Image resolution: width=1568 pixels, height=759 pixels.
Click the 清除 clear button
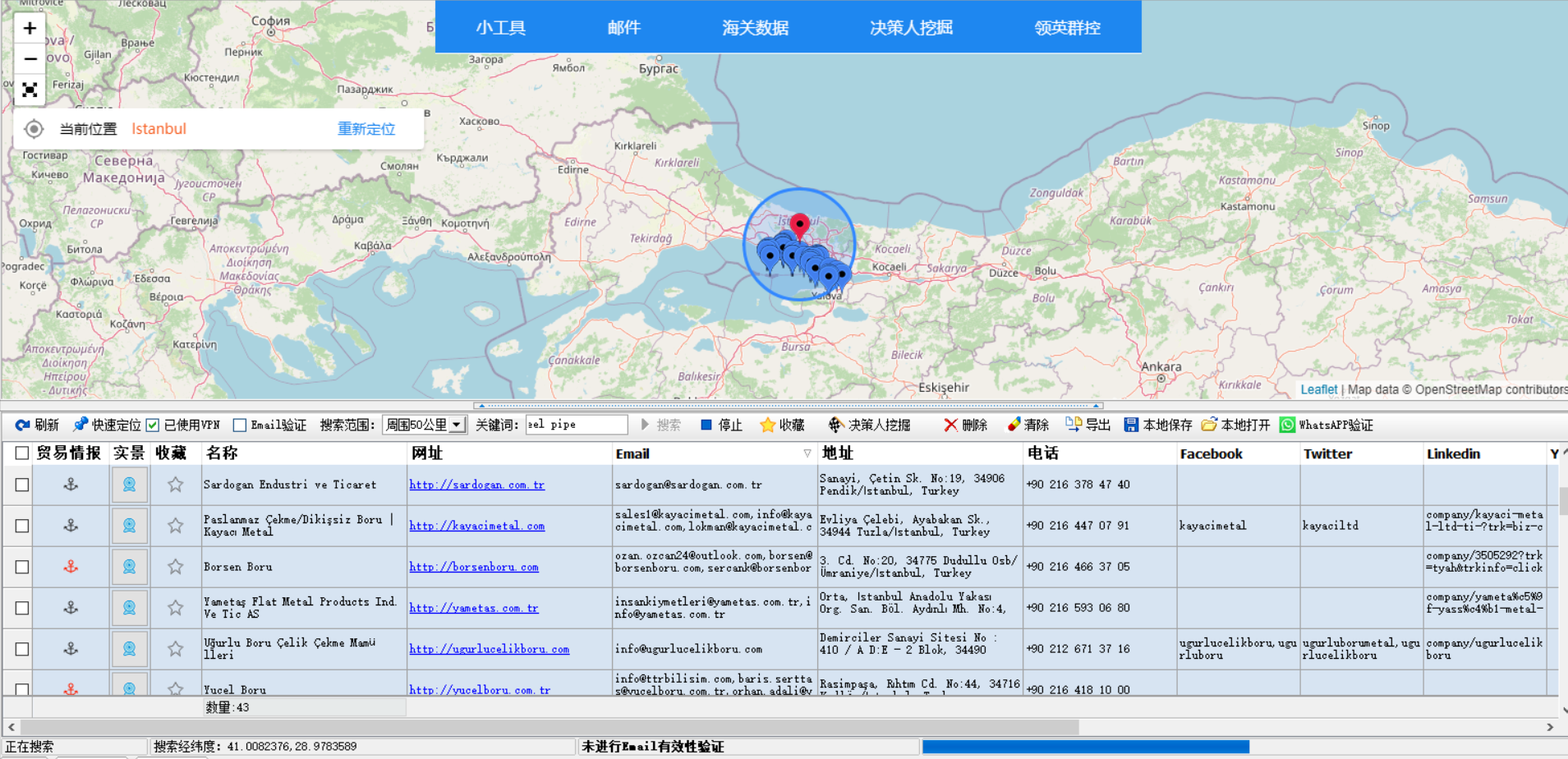tap(1028, 425)
